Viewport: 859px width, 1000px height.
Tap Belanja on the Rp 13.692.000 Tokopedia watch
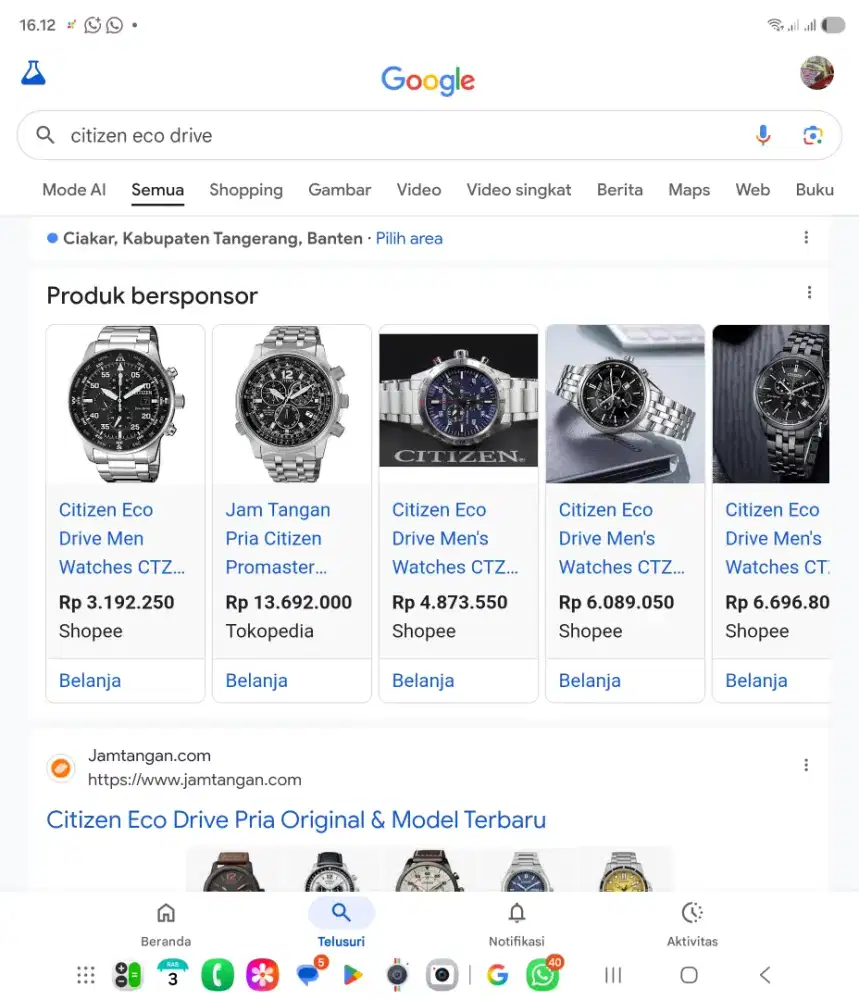click(256, 680)
